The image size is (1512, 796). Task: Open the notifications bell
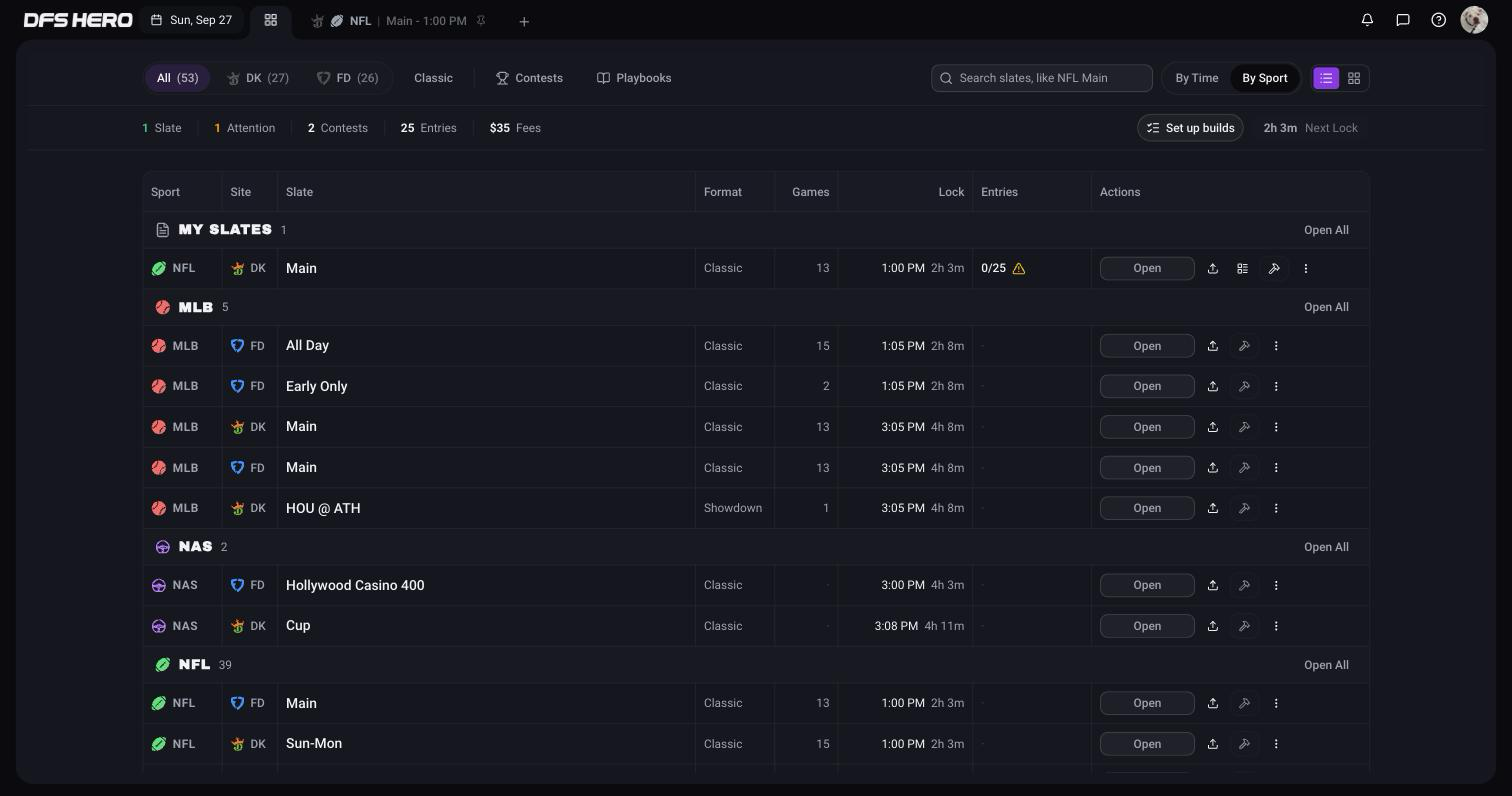[1367, 20]
